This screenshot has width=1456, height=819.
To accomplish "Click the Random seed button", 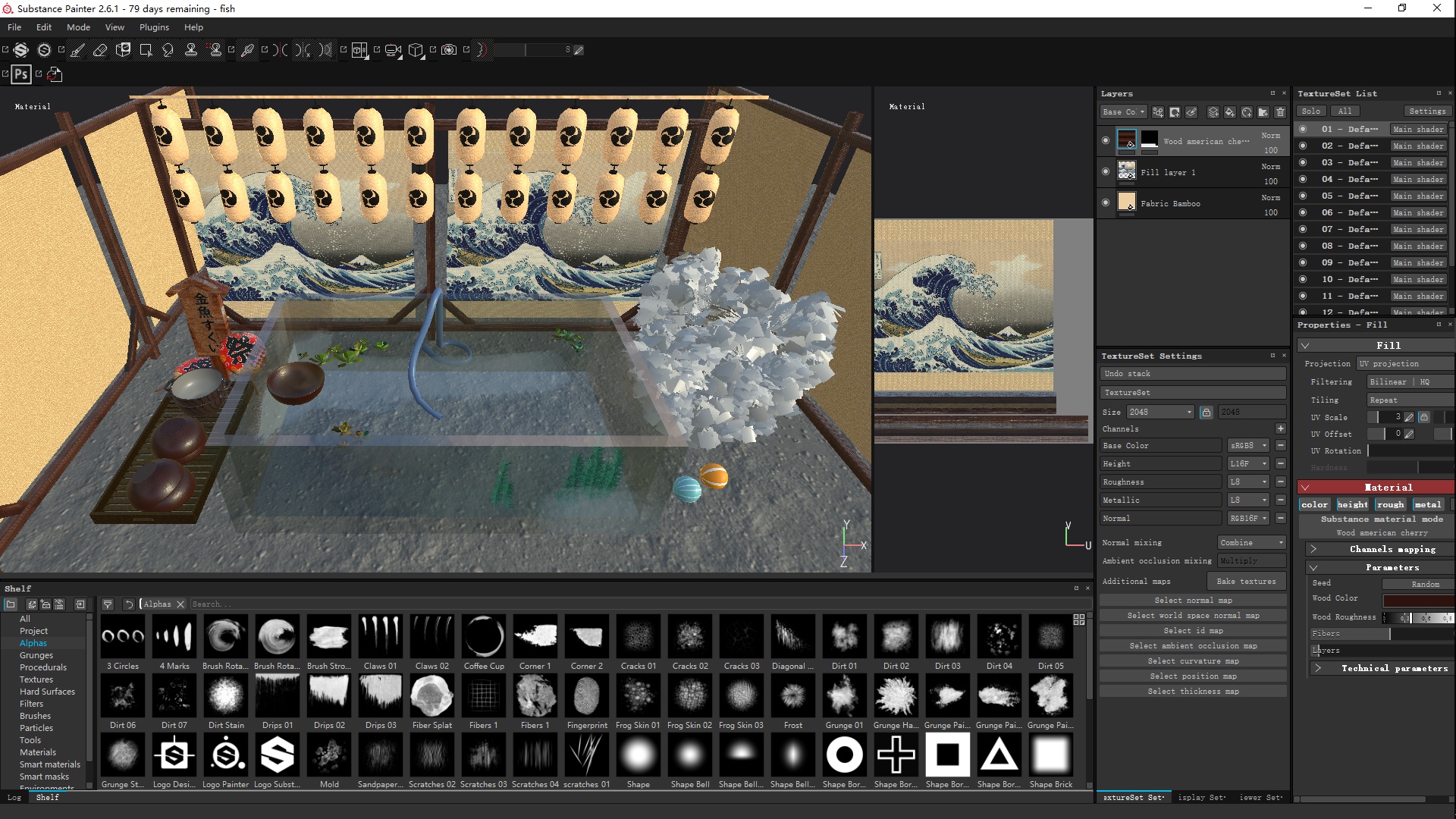I will tap(1417, 584).
